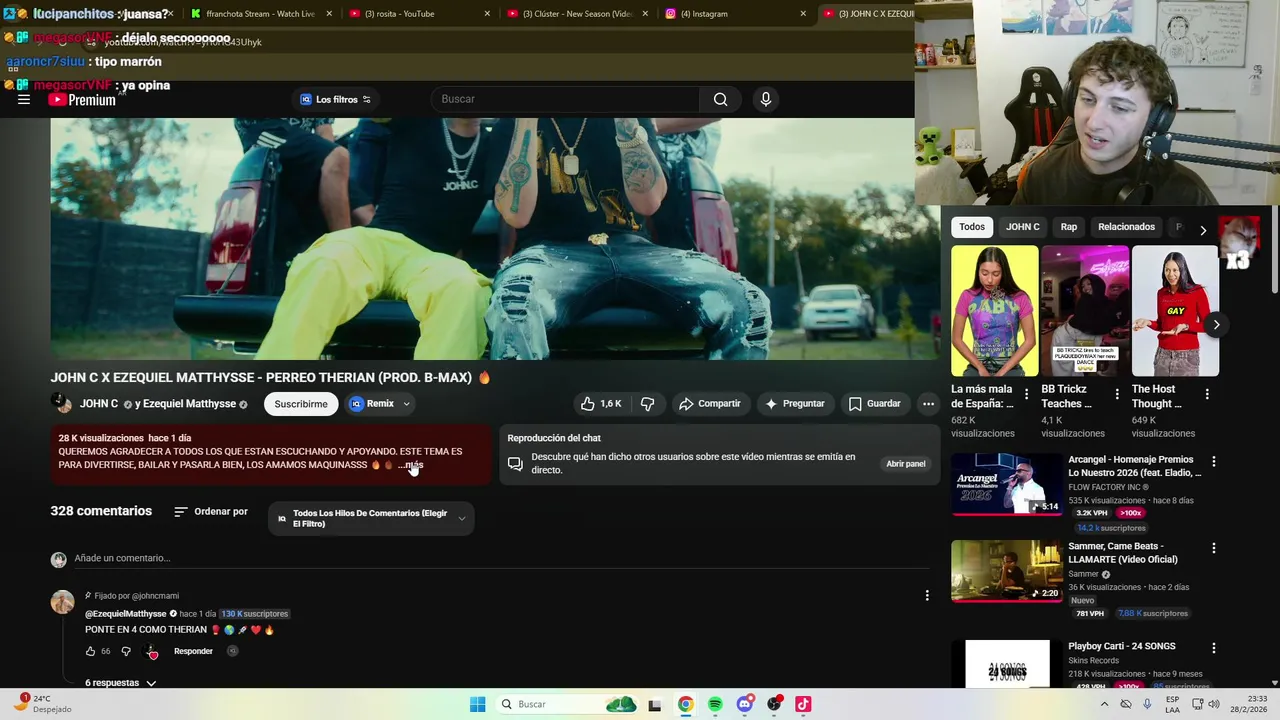Go to YouTube Premium home logo
The height and width of the screenshot is (720, 1280).
[82, 100]
